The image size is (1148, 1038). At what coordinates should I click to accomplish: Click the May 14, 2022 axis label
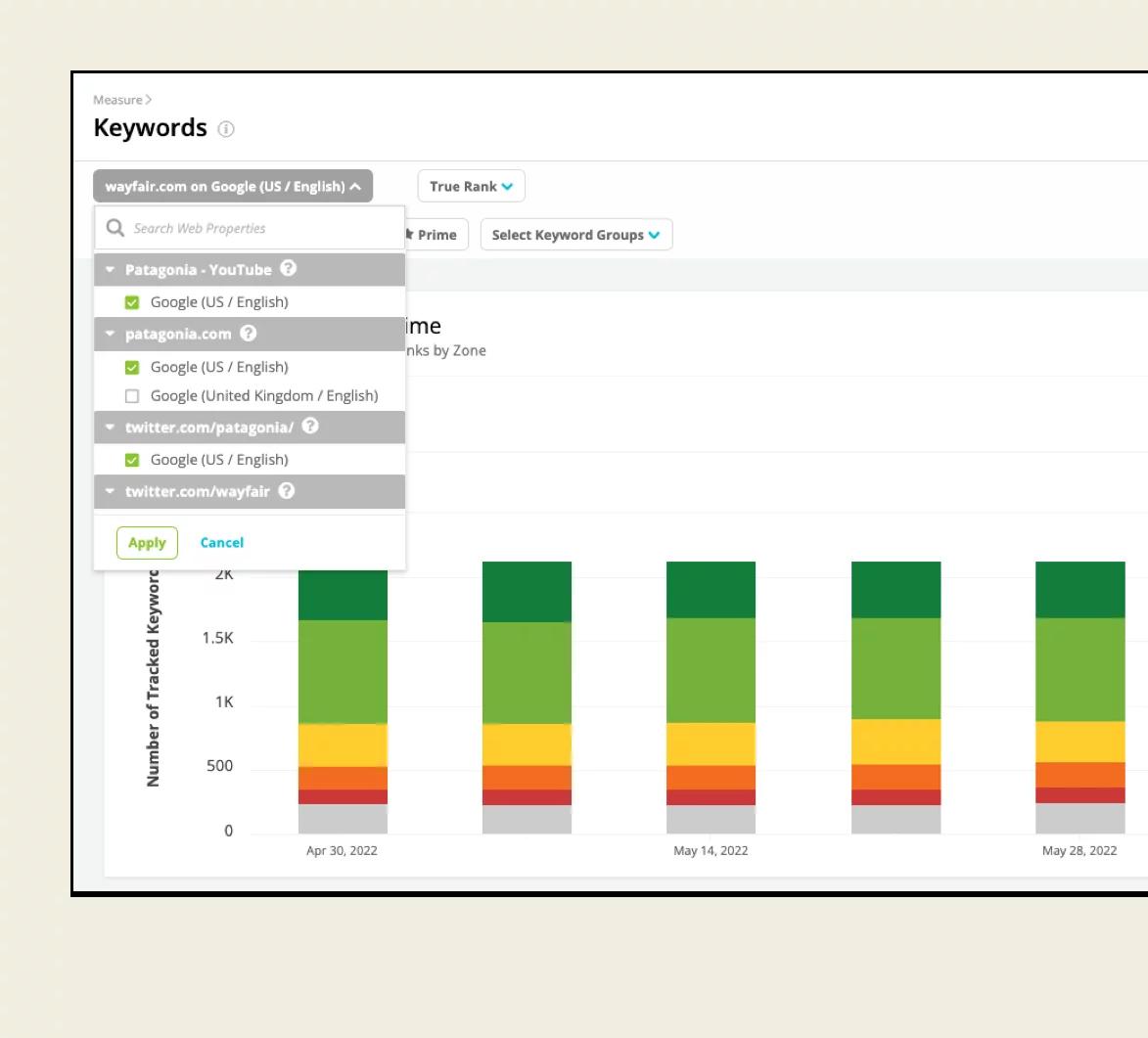click(x=711, y=850)
